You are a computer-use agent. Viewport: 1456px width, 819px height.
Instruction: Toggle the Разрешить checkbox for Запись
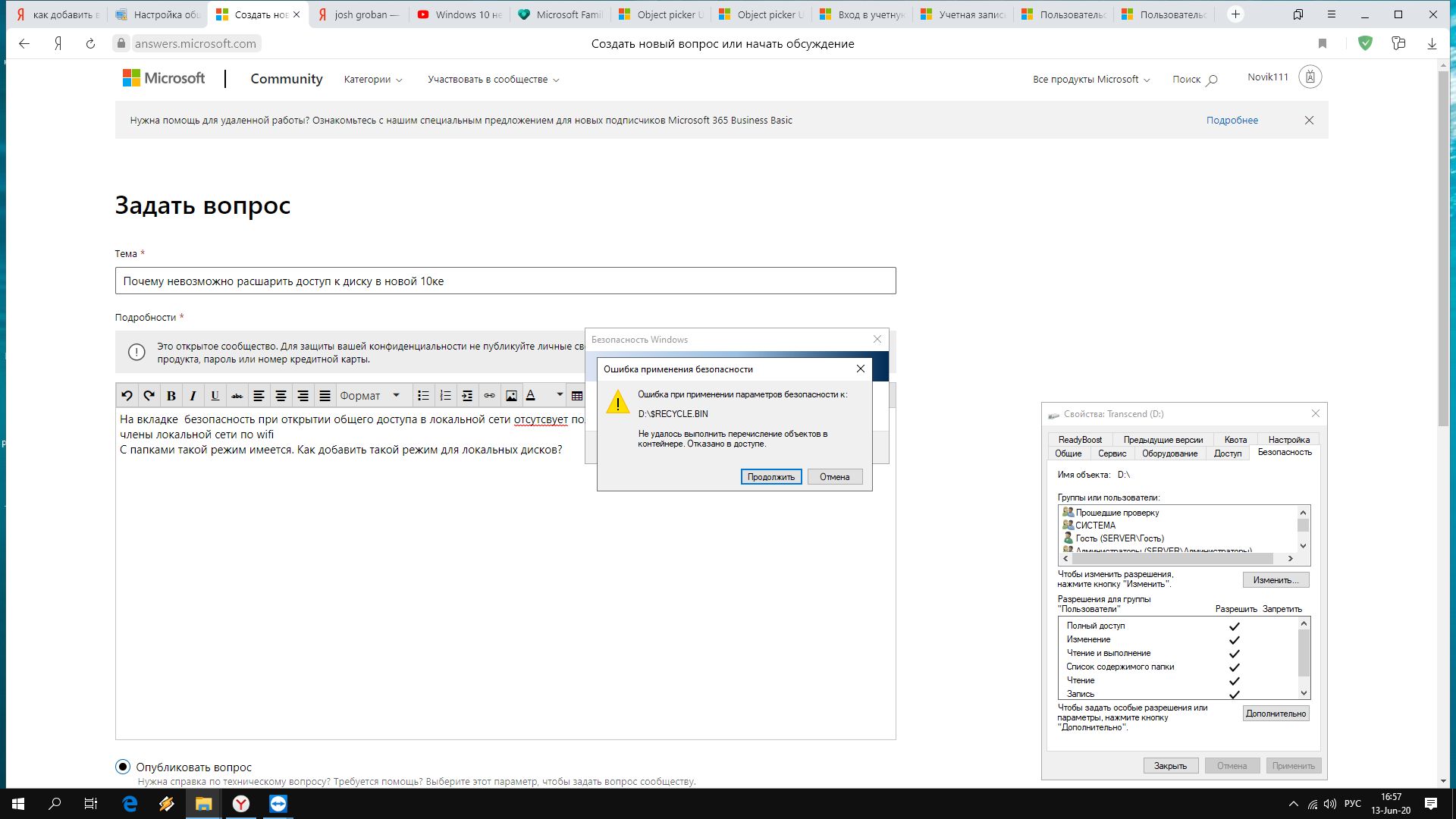coord(1234,693)
